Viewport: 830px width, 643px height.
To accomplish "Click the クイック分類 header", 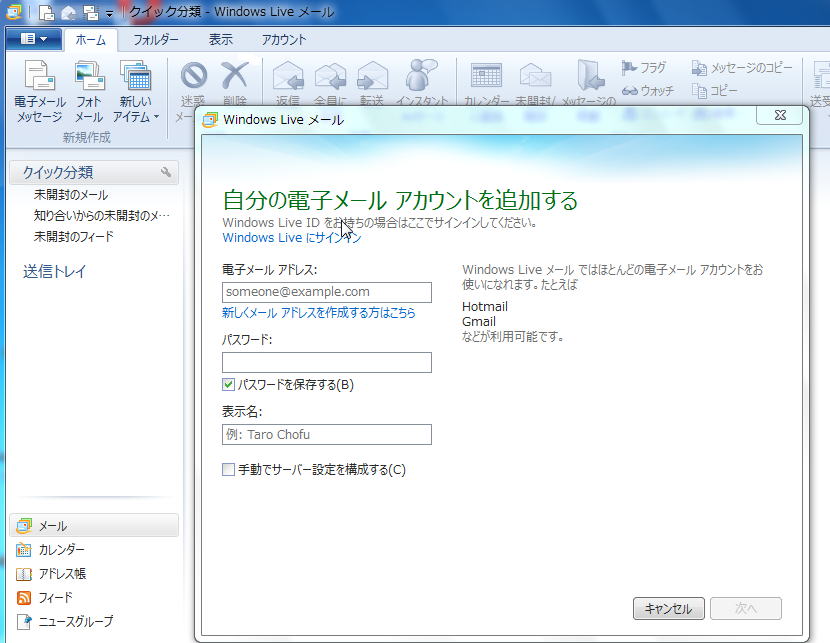I will 94,172.
